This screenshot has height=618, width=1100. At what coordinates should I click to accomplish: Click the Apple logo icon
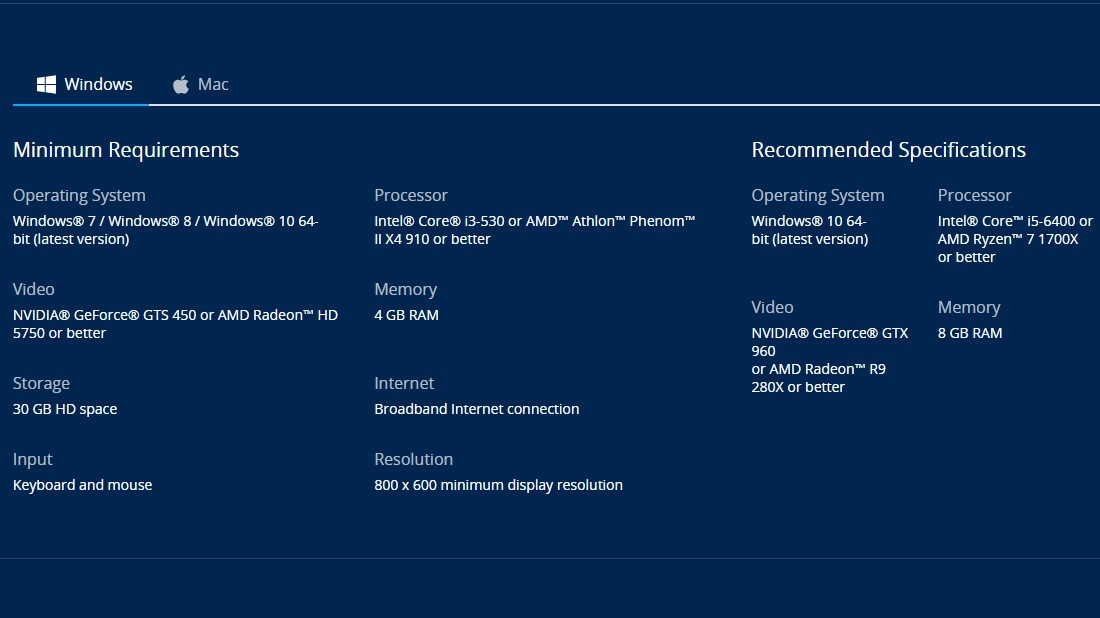click(181, 84)
